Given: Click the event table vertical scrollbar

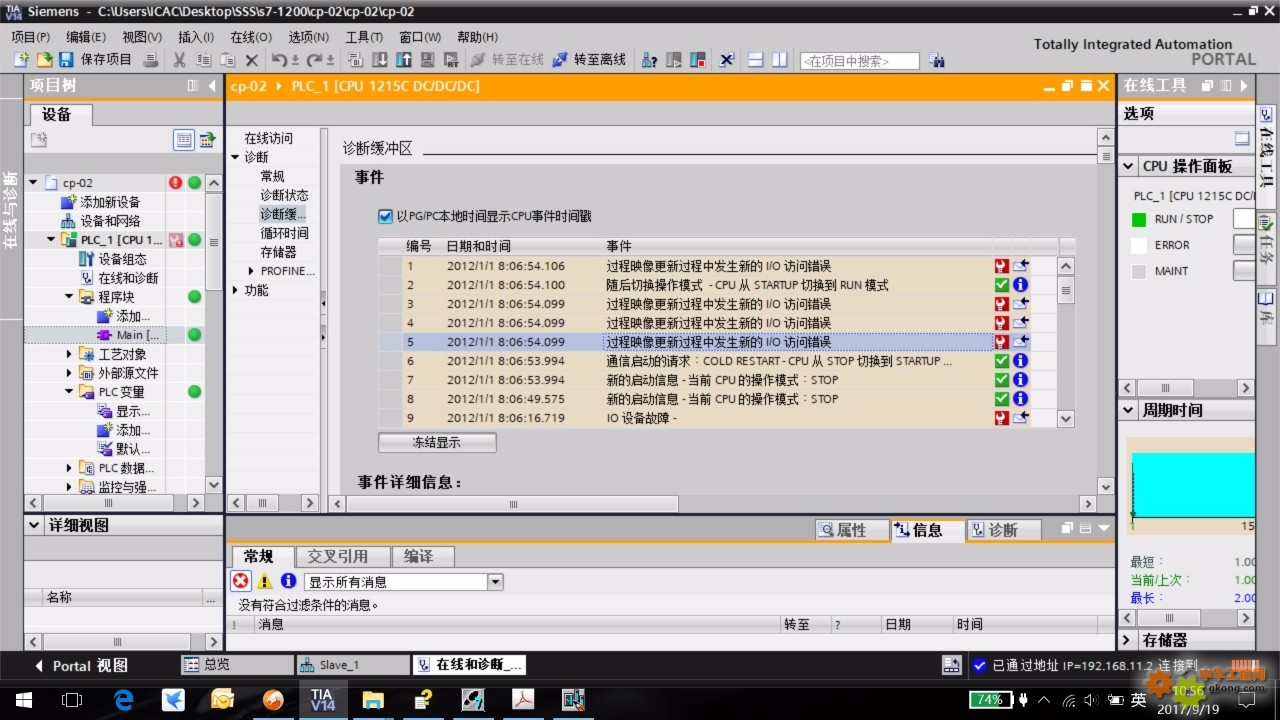Looking at the screenshot, I should 1066,343.
